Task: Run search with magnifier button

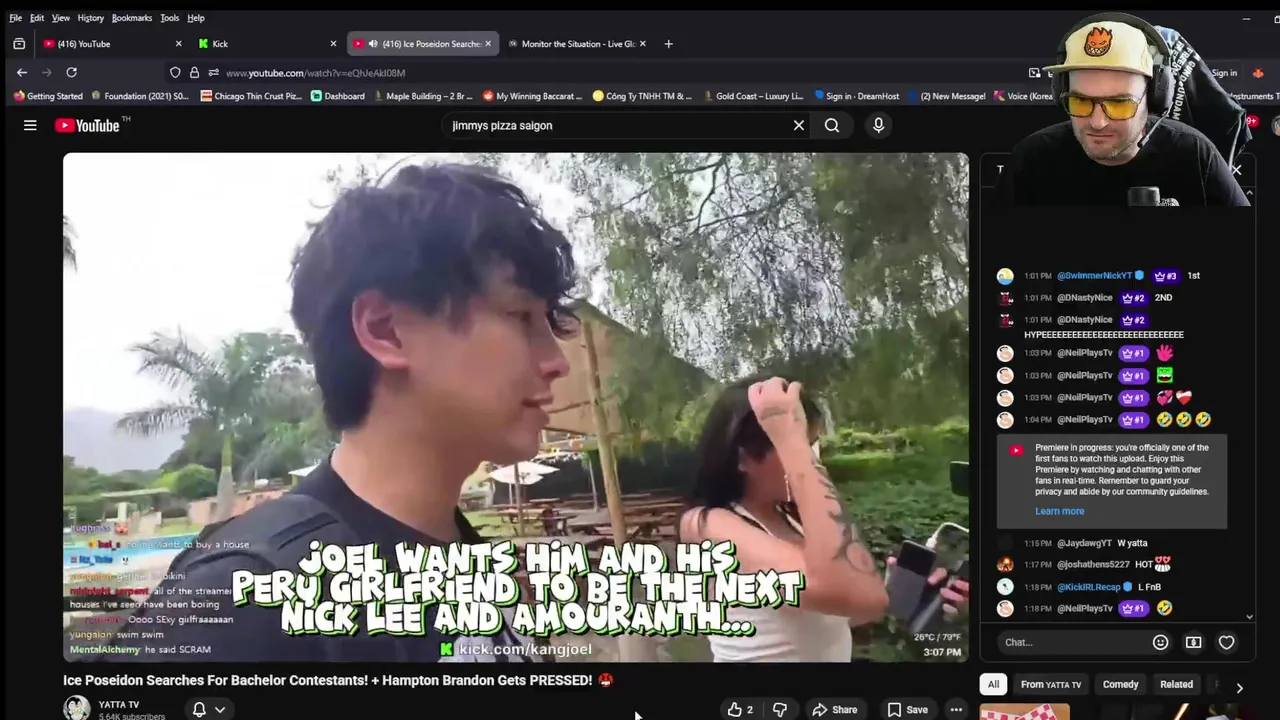Action: coord(832,125)
